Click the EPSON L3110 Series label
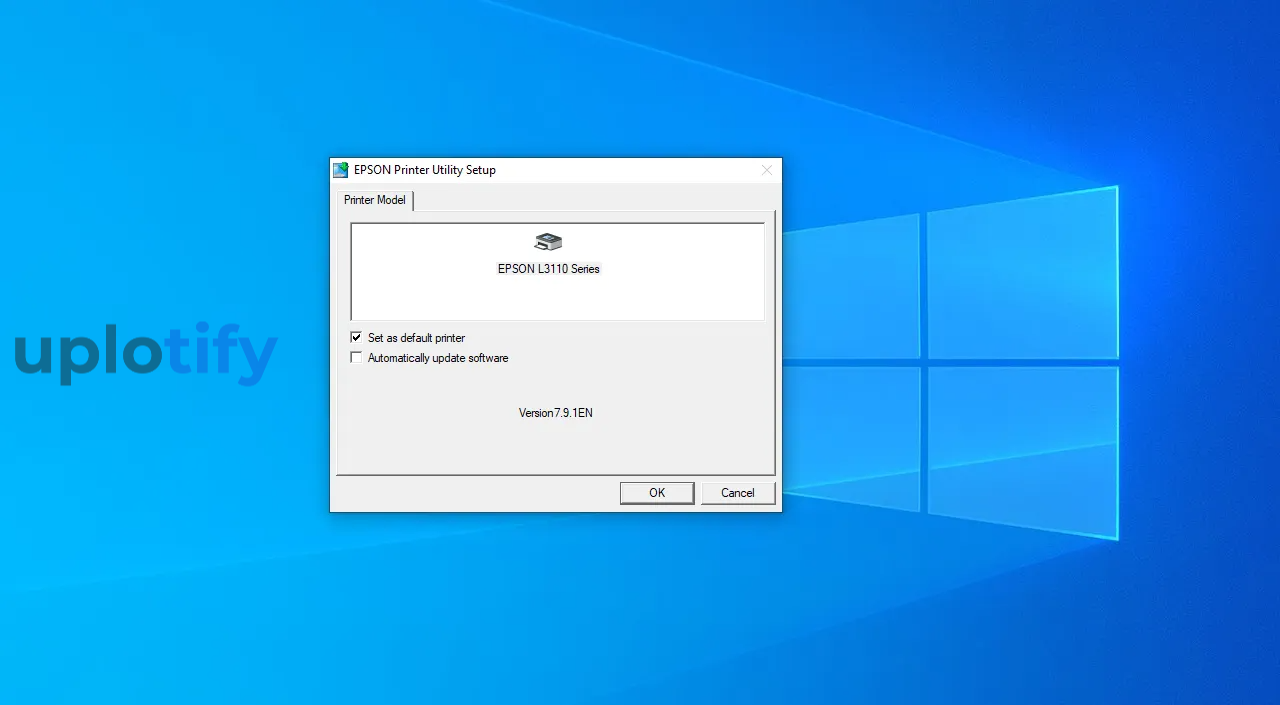The width and height of the screenshot is (1280, 705). click(549, 269)
